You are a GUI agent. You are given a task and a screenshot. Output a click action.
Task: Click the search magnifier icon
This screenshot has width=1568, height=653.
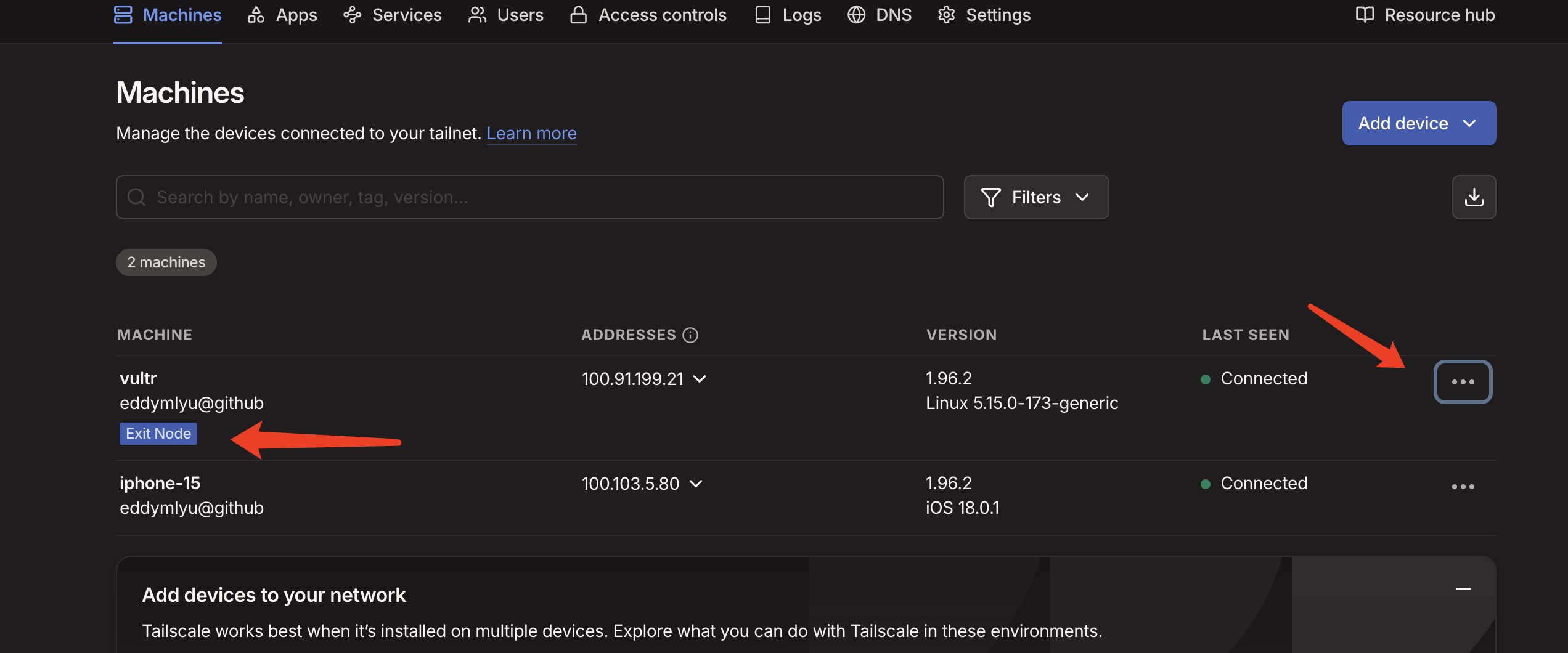point(136,197)
